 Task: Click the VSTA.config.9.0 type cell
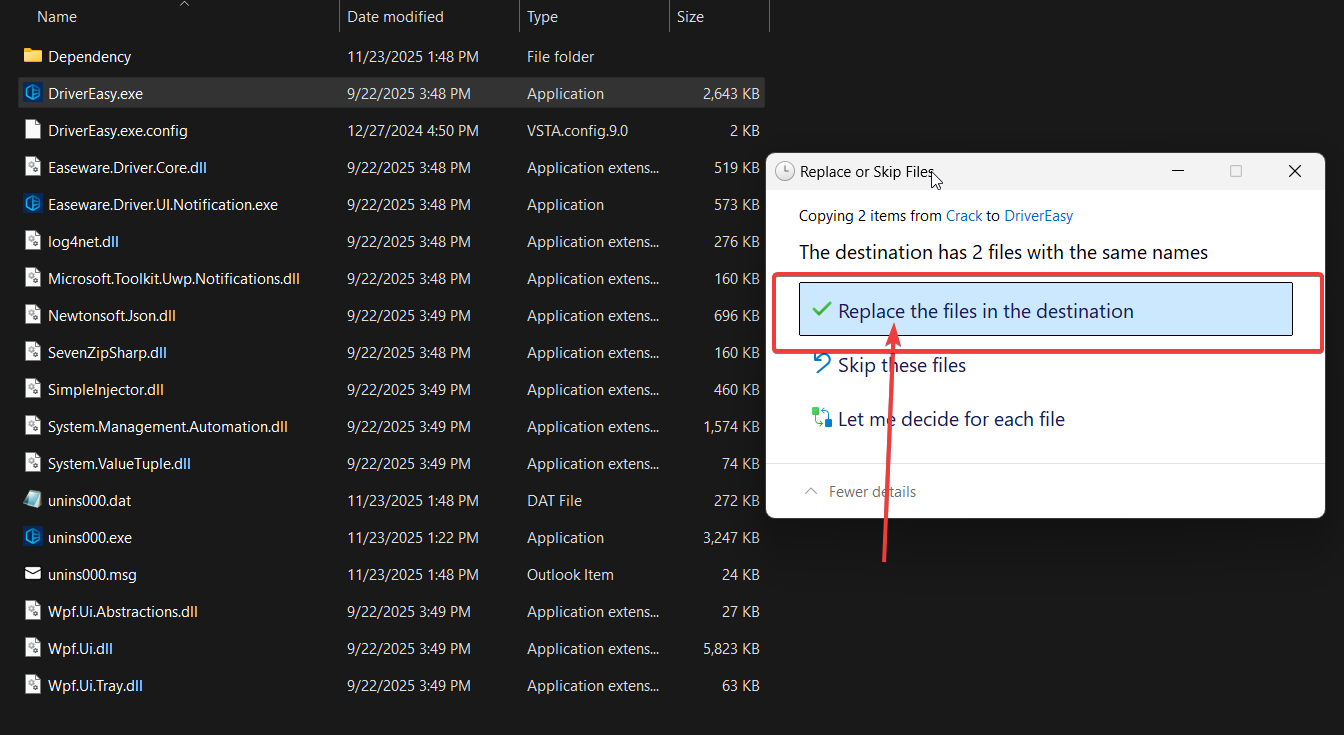tap(577, 131)
